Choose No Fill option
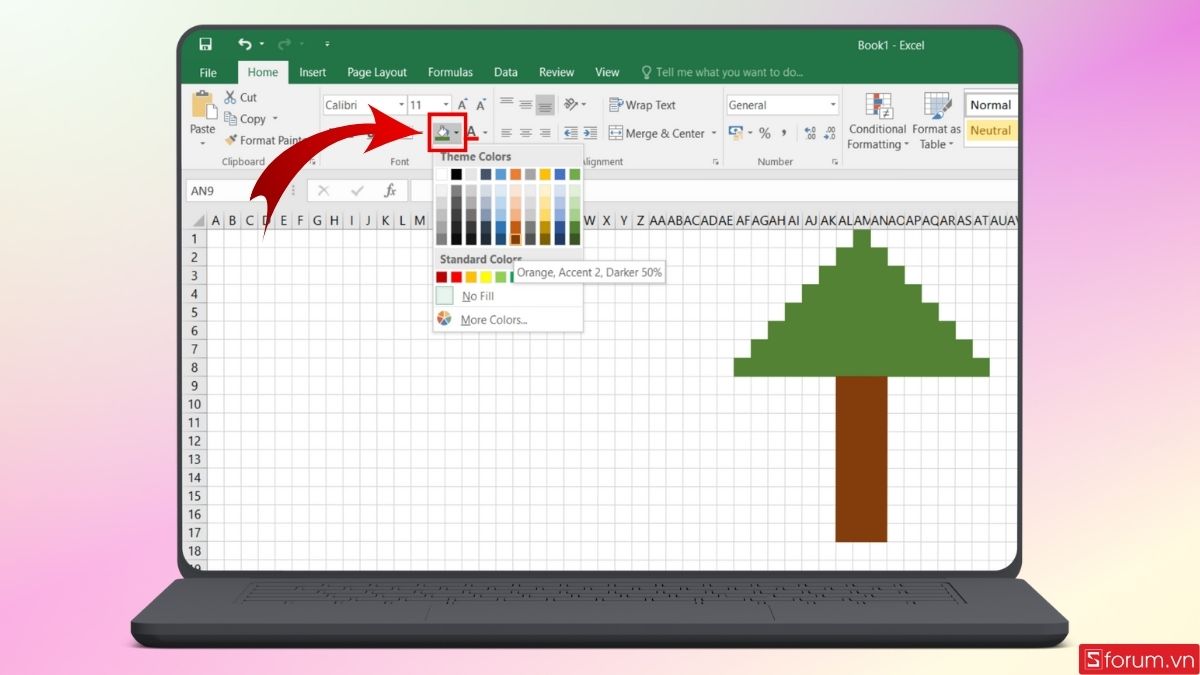Viewport: 1200px width, 675px height. point(508,296)
